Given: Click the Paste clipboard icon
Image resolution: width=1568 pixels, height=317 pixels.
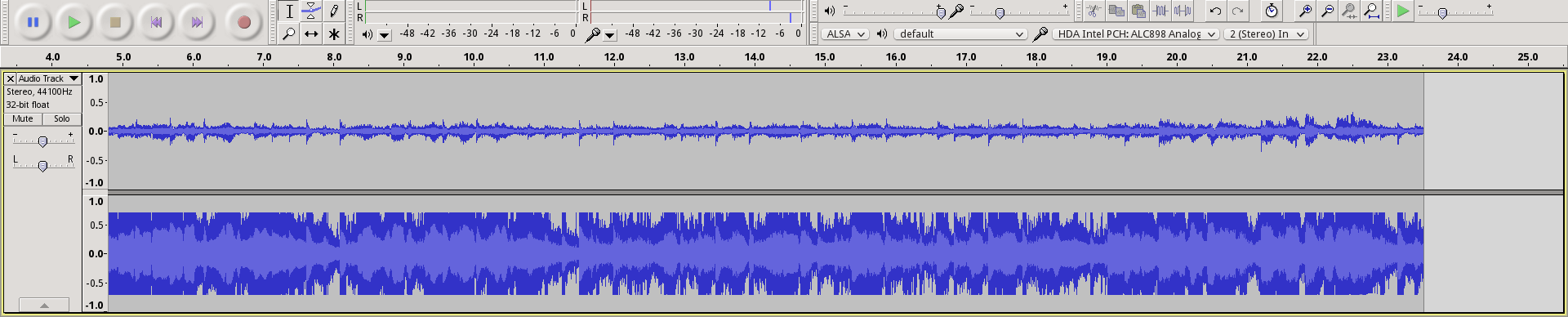Looking at the screenshot, I should pos(1138,11).
